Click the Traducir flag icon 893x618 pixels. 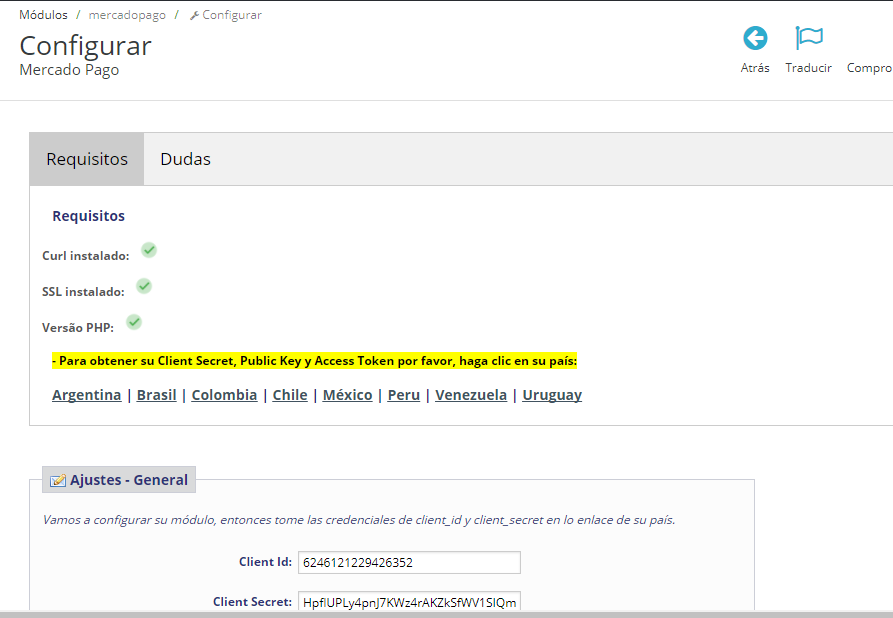point(809,38)
